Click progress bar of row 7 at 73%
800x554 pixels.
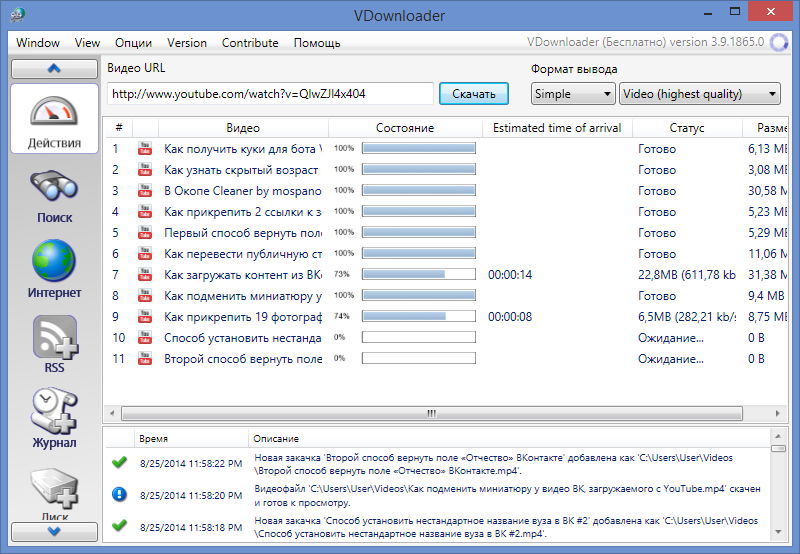[419, 274]
